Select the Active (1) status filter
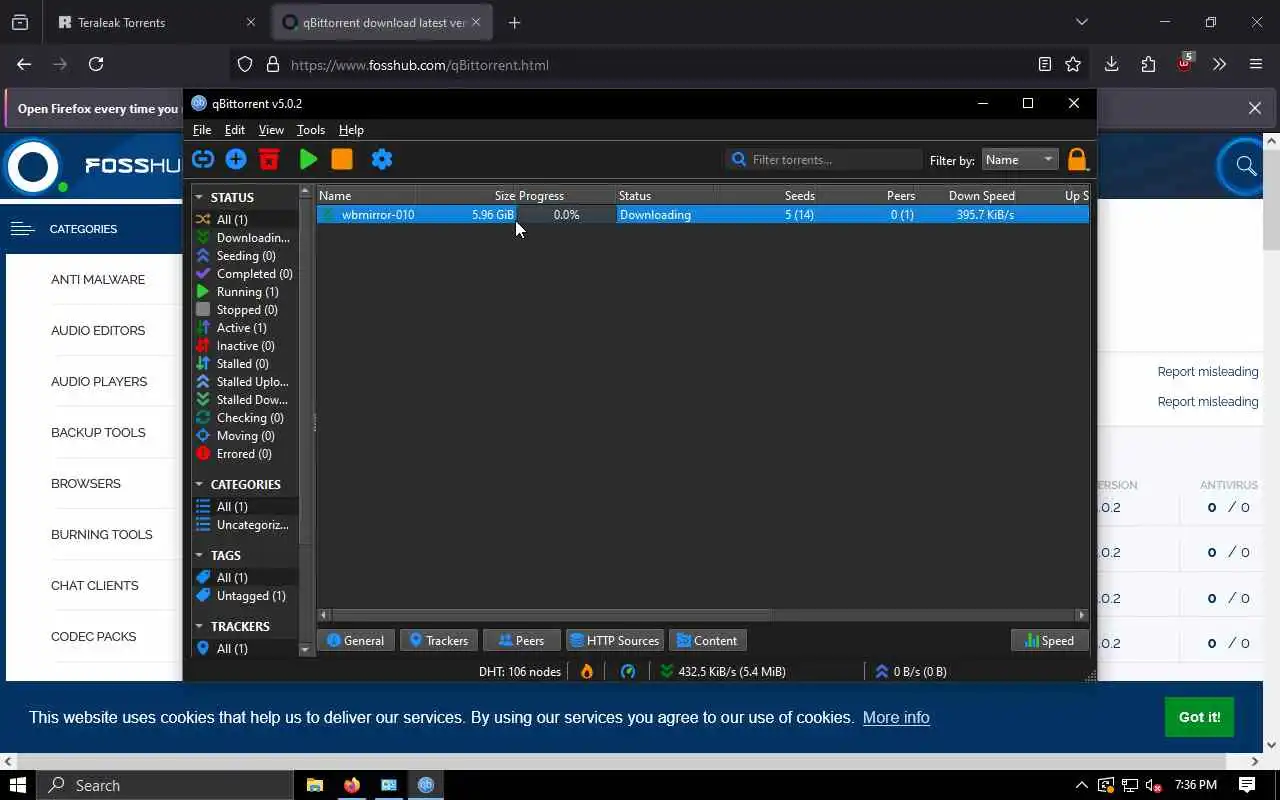Image resolution: width=1280 pixels, height=800 pixels. pos(245,327)
